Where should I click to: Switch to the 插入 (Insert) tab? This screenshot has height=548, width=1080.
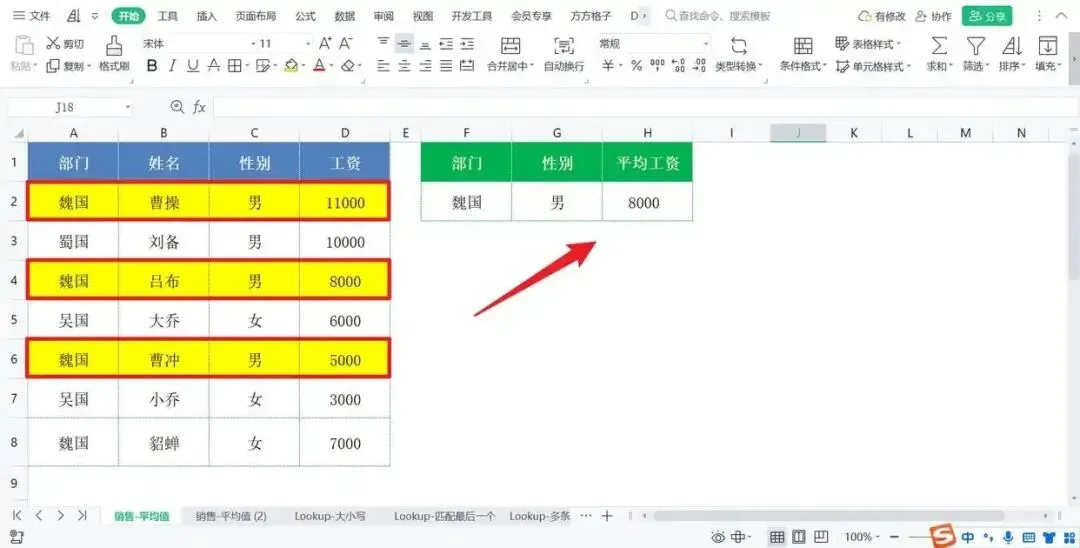point(207,15)
